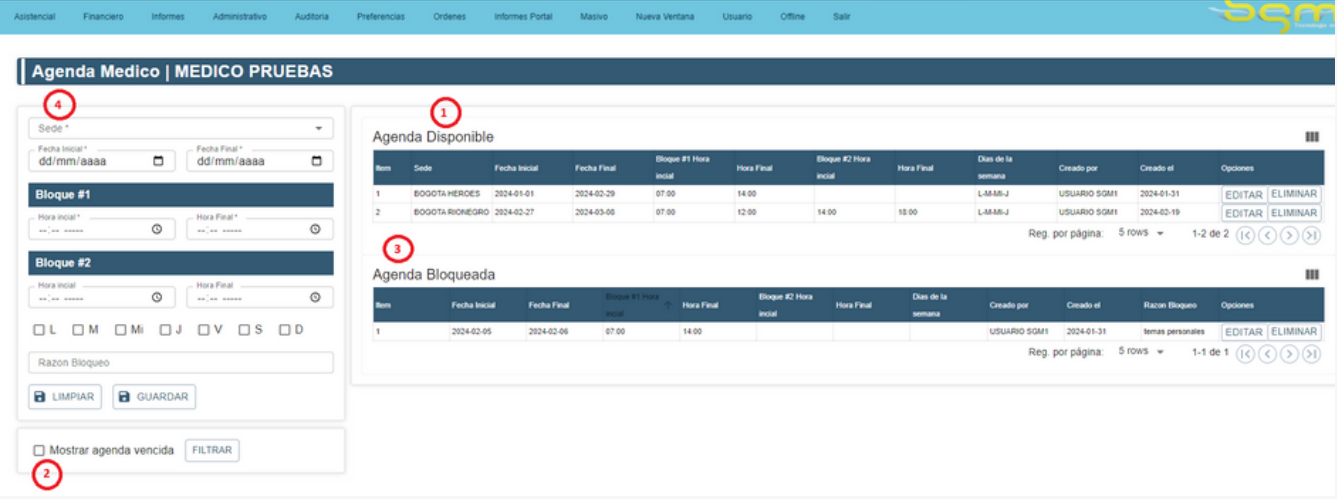This screenshot has width=1337, height=499.
Task: Go to next page in Agenda Disponible
Action: 1290,235
